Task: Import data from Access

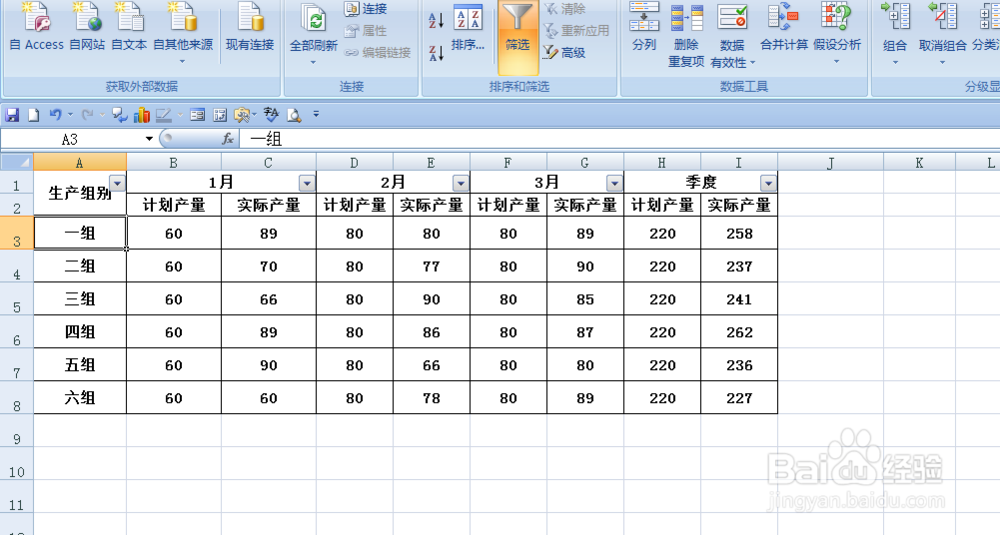Action: point(36,27)
